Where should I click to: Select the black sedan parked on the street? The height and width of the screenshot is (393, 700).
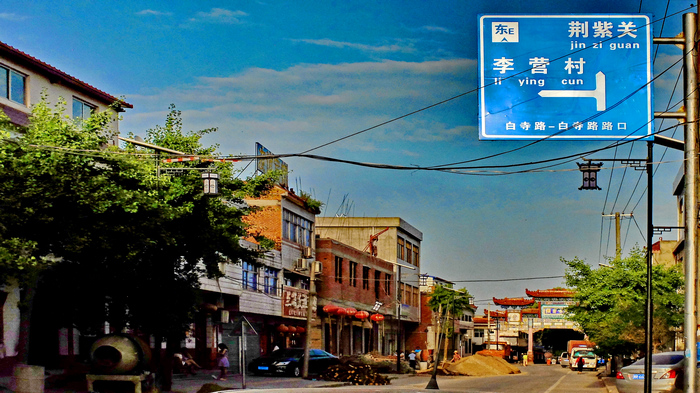[293, 362]
